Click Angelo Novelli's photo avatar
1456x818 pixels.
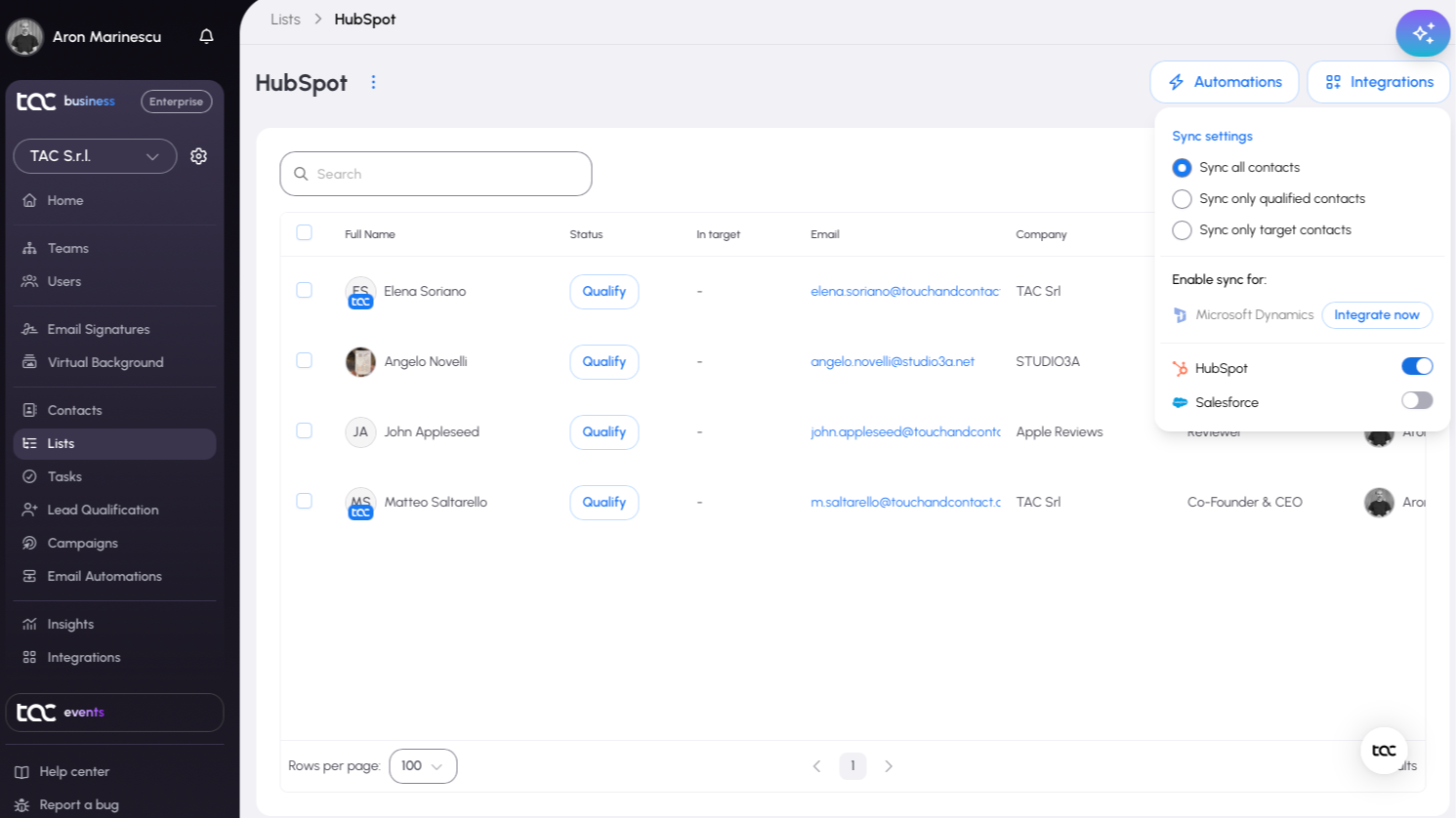[360, 362]
